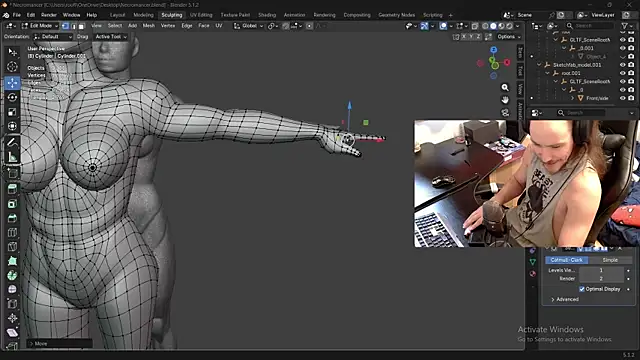The image size is (640, 360).
Task: Select the Simple subdivision button
Action: [610, 260]
